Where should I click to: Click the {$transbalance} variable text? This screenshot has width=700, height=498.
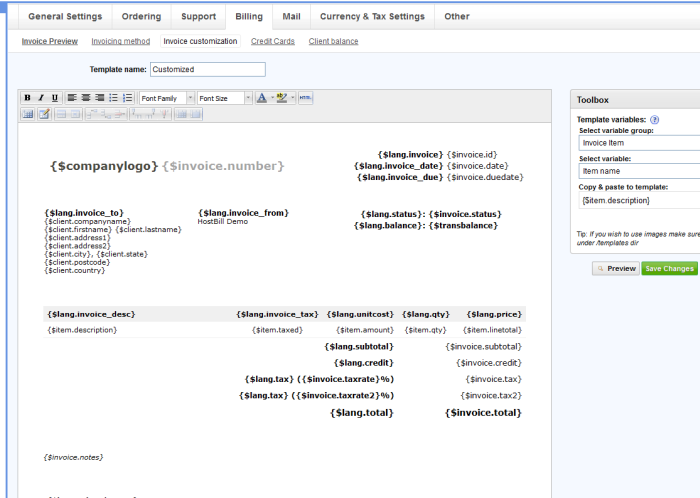[x=463, y=225]
